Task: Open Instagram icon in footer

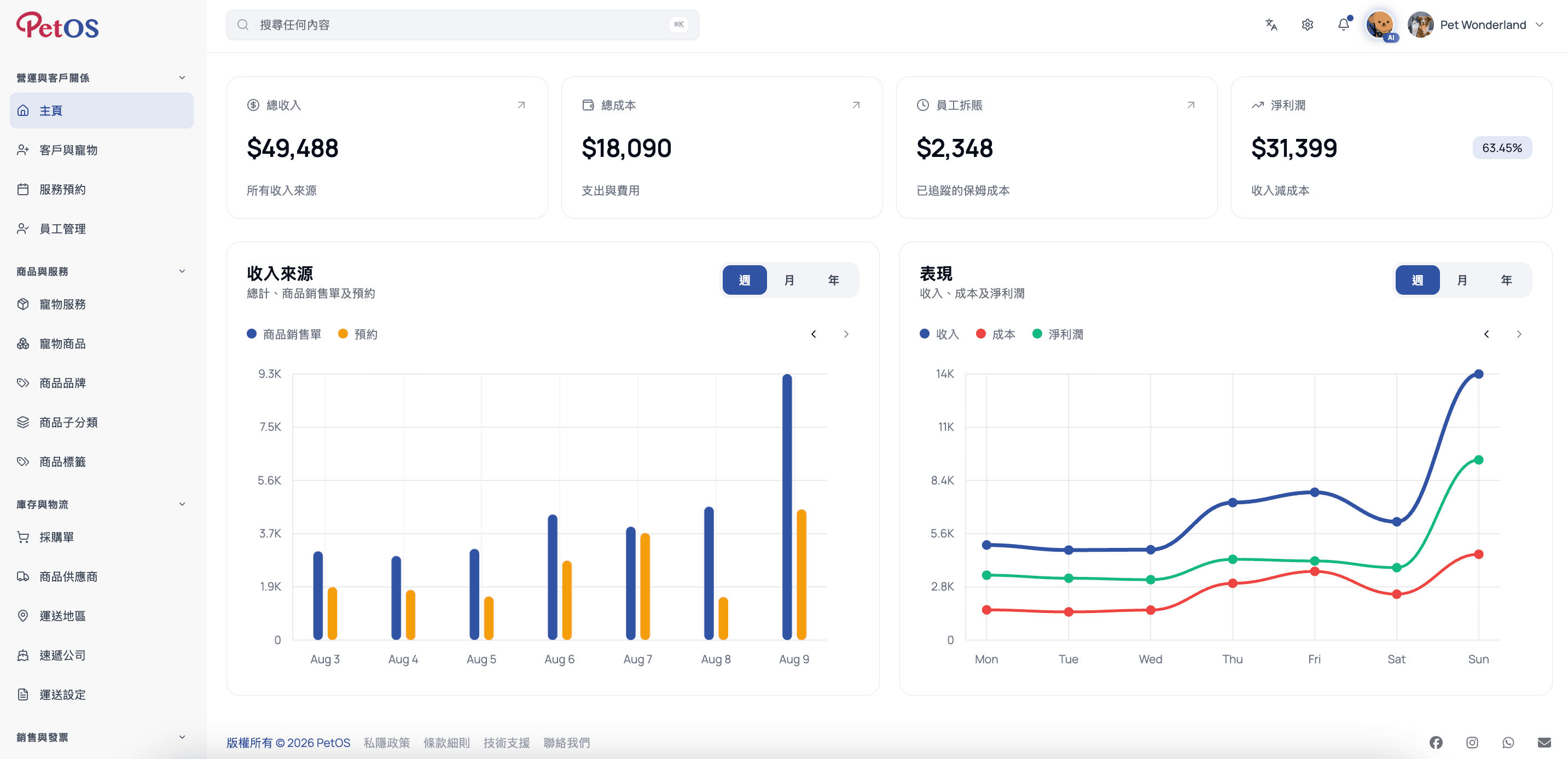Action: (1472, 743)
